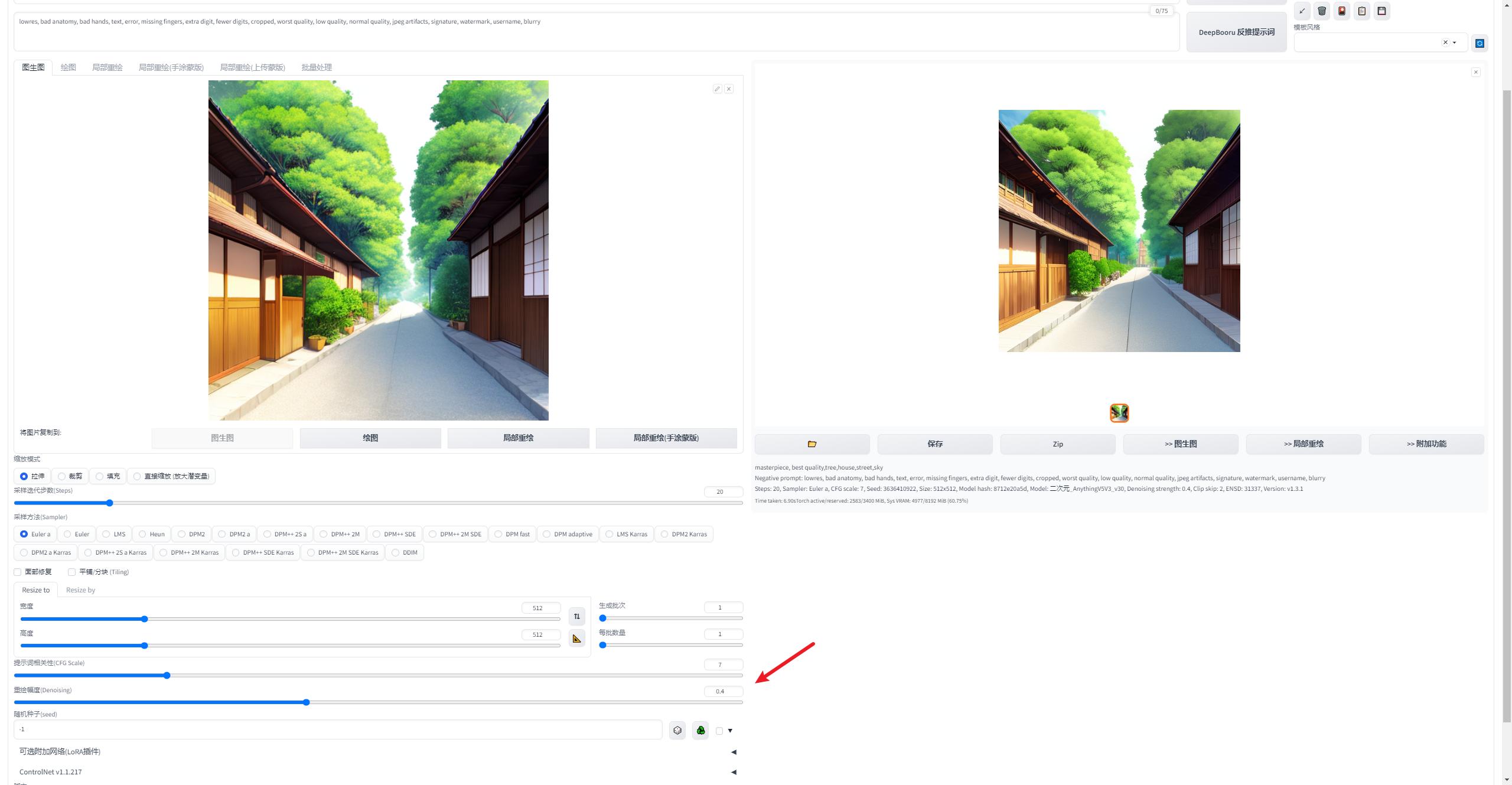Select the 裁剪 resize mode option
This screenshot has width=1512, height=785.
pyautogui.click(x=62, y=476)
